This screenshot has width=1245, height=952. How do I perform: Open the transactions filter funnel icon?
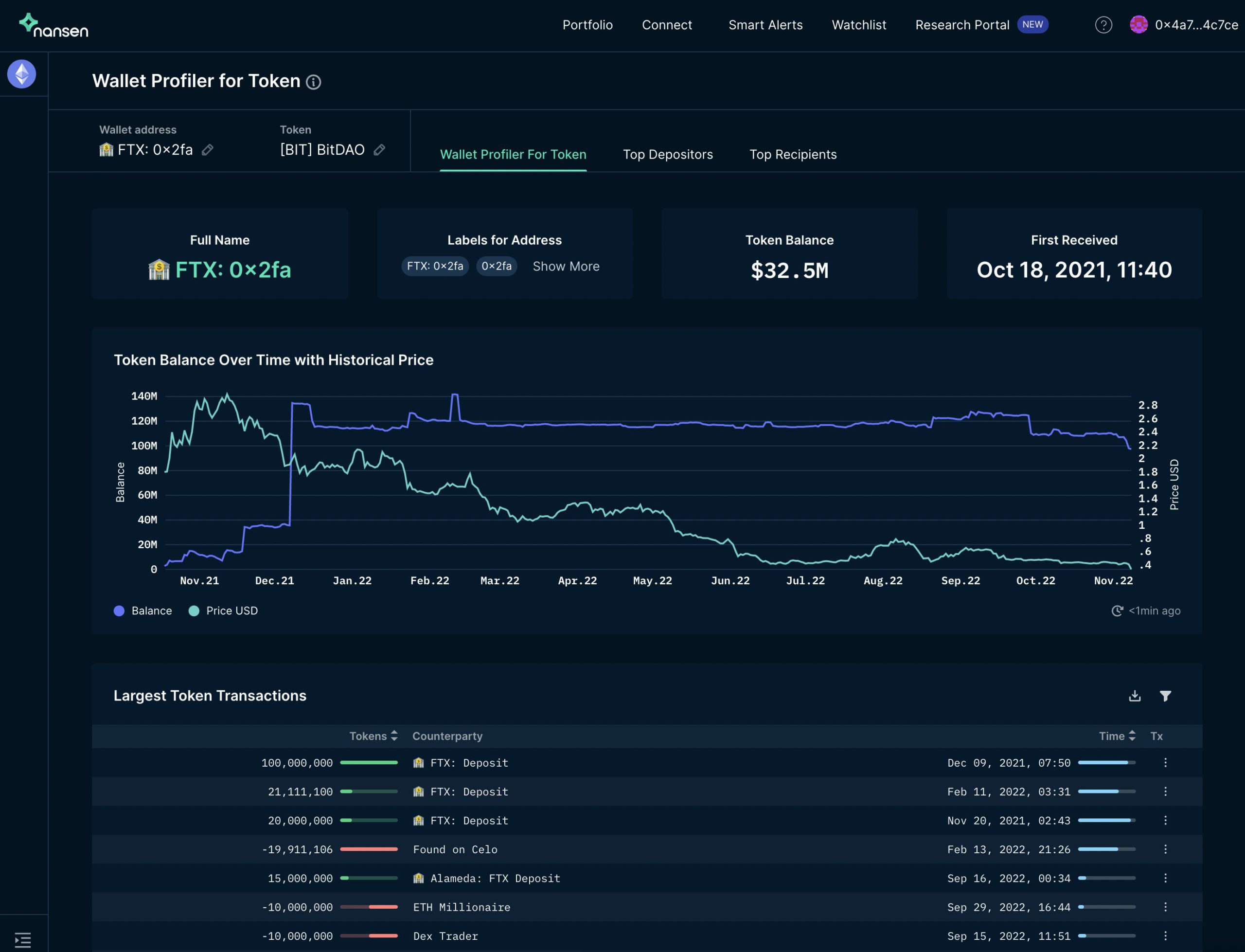point(1165,696)
